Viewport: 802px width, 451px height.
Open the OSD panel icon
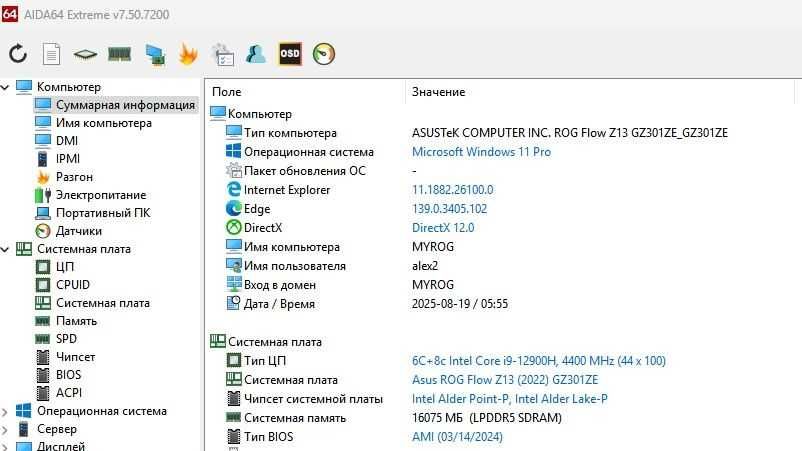[x=290, y=53]
